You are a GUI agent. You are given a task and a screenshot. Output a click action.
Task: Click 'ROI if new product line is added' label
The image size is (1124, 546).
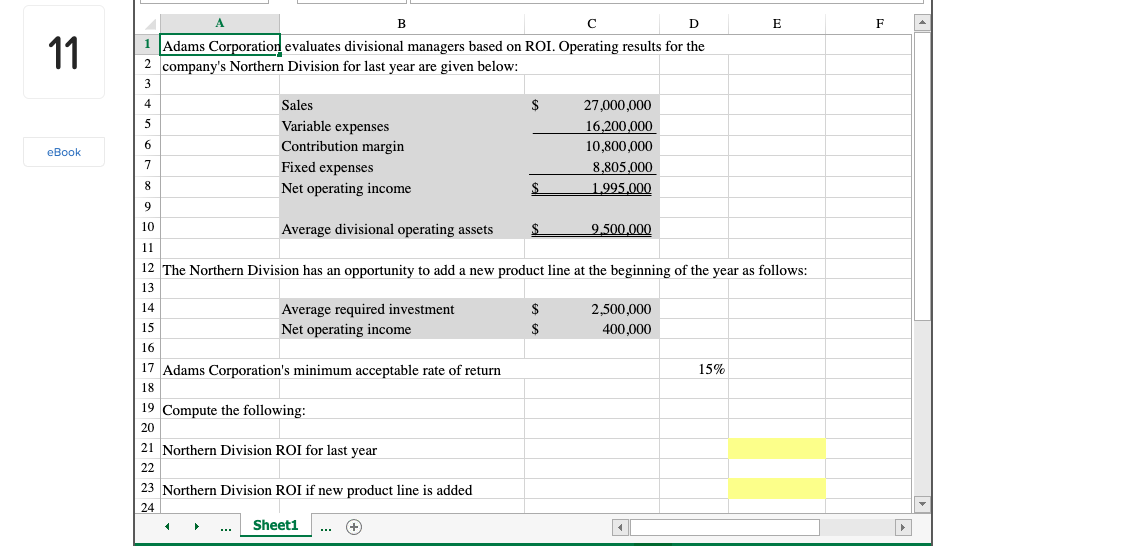373,490
